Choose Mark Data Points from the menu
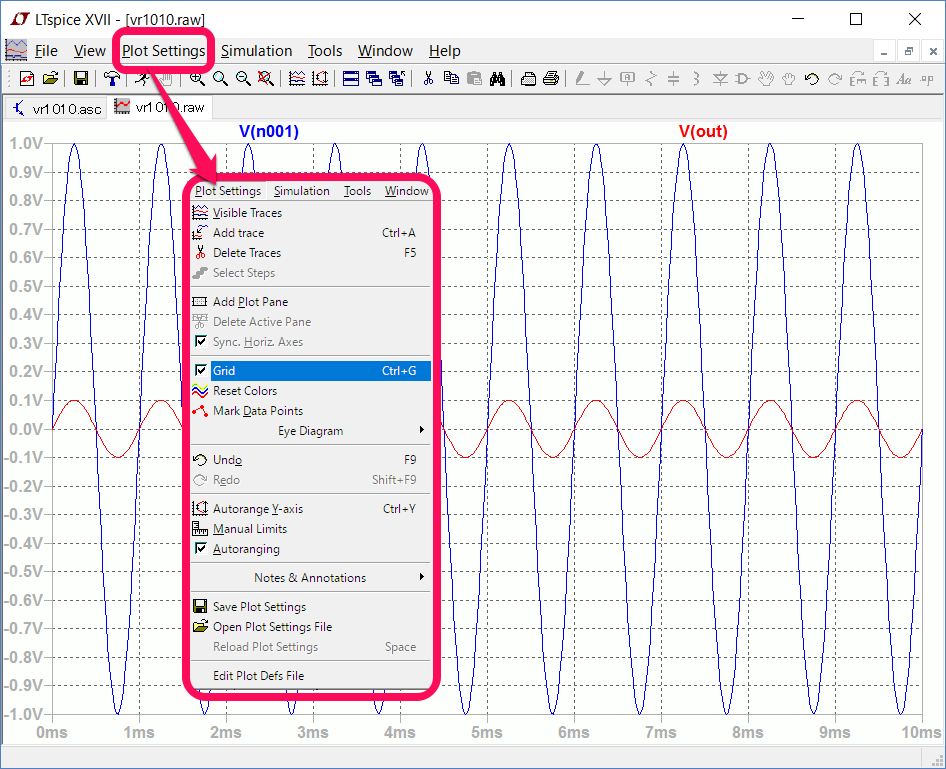The width and height of the screenshot is (946, 769). coord(311,411)
